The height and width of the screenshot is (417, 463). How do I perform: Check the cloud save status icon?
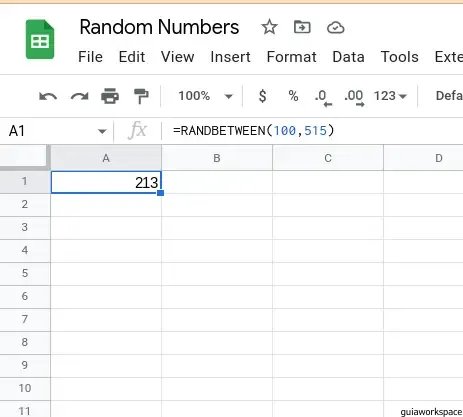pos(335,28)
